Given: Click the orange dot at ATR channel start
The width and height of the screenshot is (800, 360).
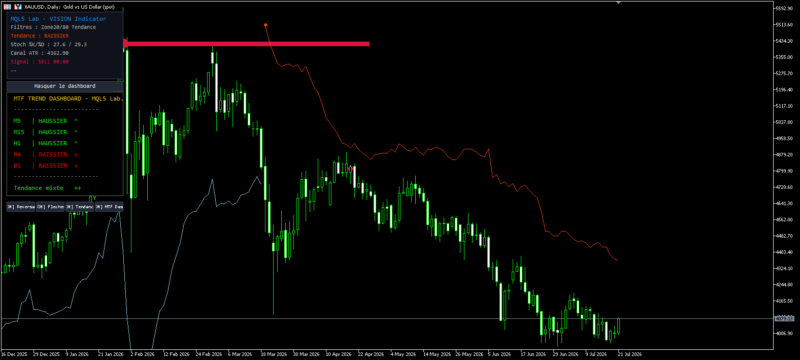Looking at the screenshot, I should pyautogui.click(x=265, y=24).
